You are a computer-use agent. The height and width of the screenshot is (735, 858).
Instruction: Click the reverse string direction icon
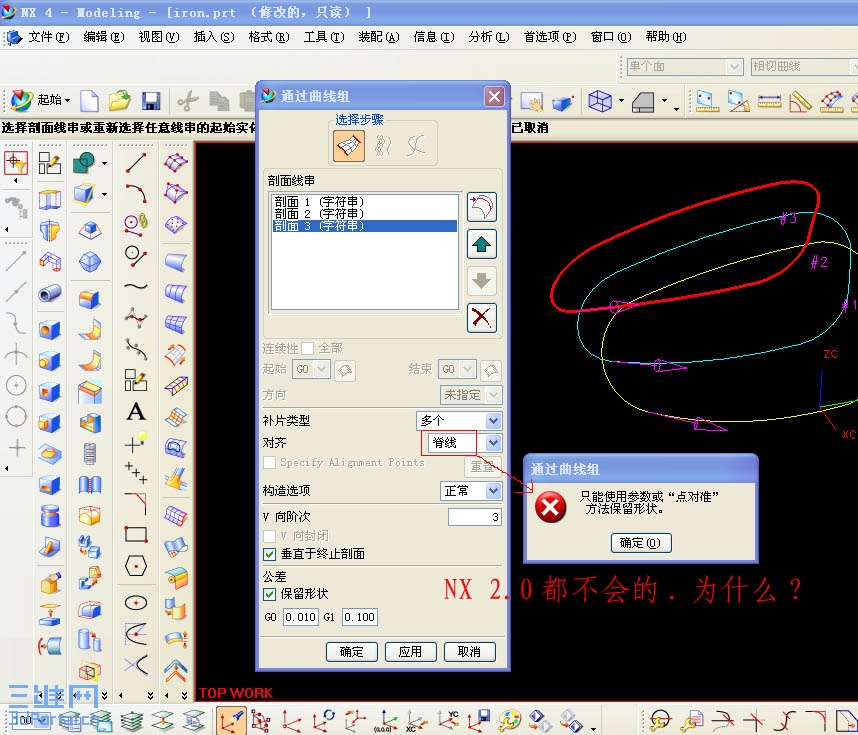point(482,207)
